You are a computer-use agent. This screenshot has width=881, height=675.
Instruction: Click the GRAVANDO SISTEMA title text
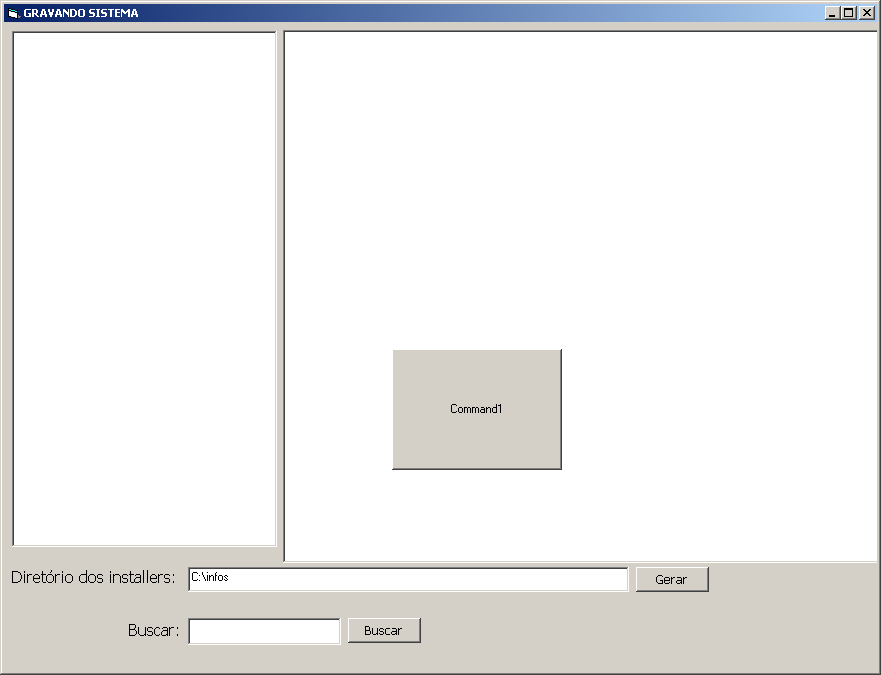pyautogui.click(x=81, y=13)
